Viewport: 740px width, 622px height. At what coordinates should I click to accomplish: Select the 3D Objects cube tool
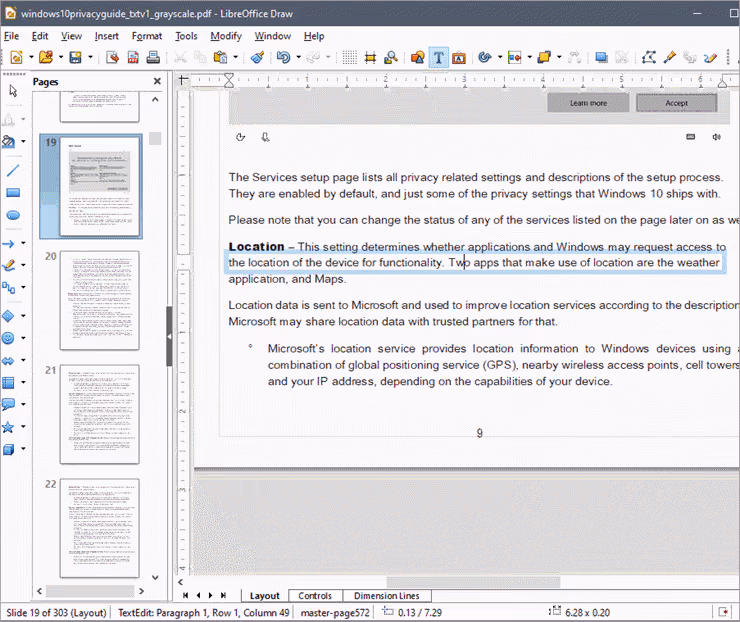coord(8,449)
